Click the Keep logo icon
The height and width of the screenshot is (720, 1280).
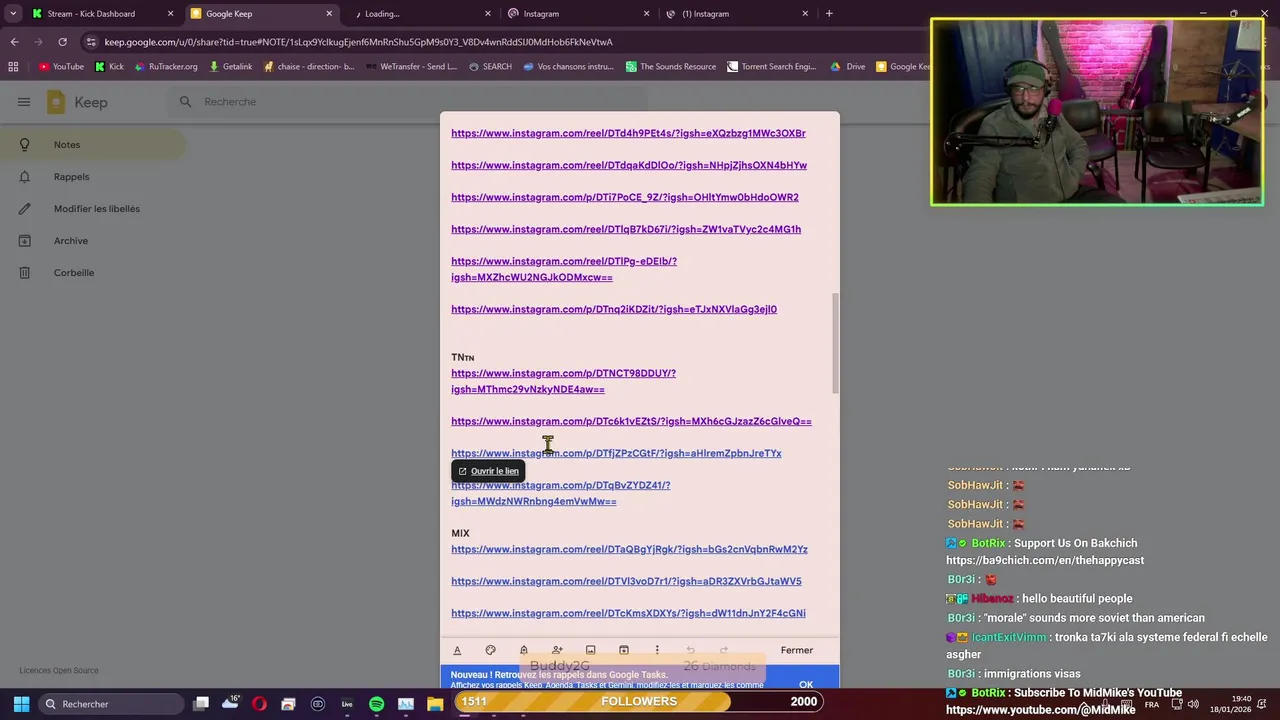tap(56, 102)
